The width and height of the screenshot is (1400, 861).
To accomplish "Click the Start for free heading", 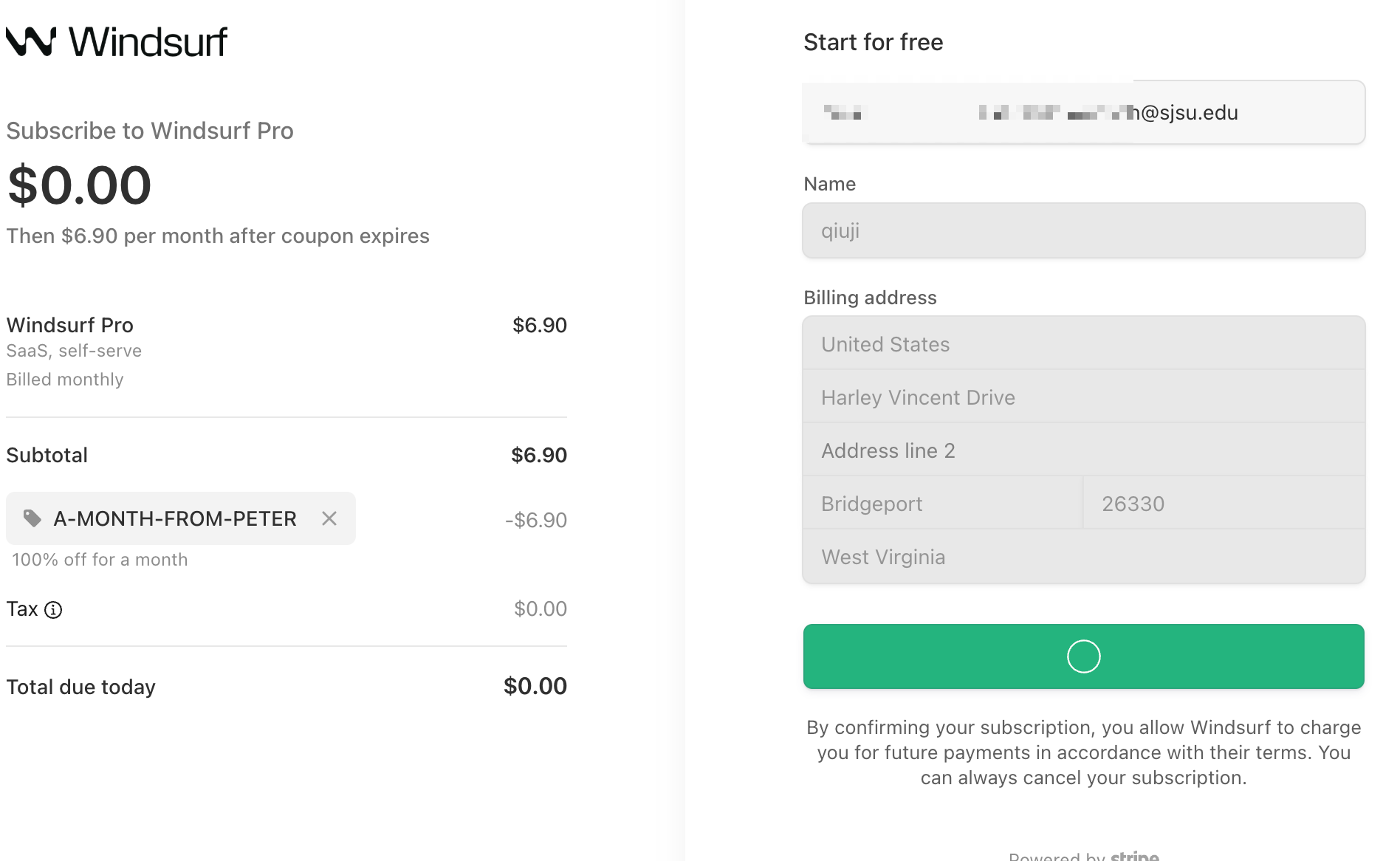I will pyautogui.click(x=873, y=42).
